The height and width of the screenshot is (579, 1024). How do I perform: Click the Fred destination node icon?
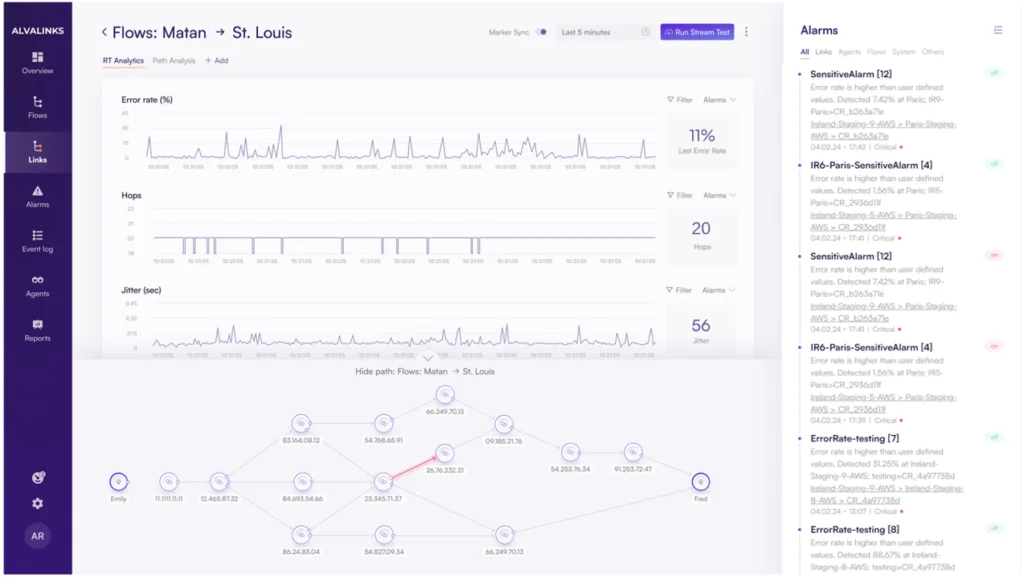[x=700, y=482]
